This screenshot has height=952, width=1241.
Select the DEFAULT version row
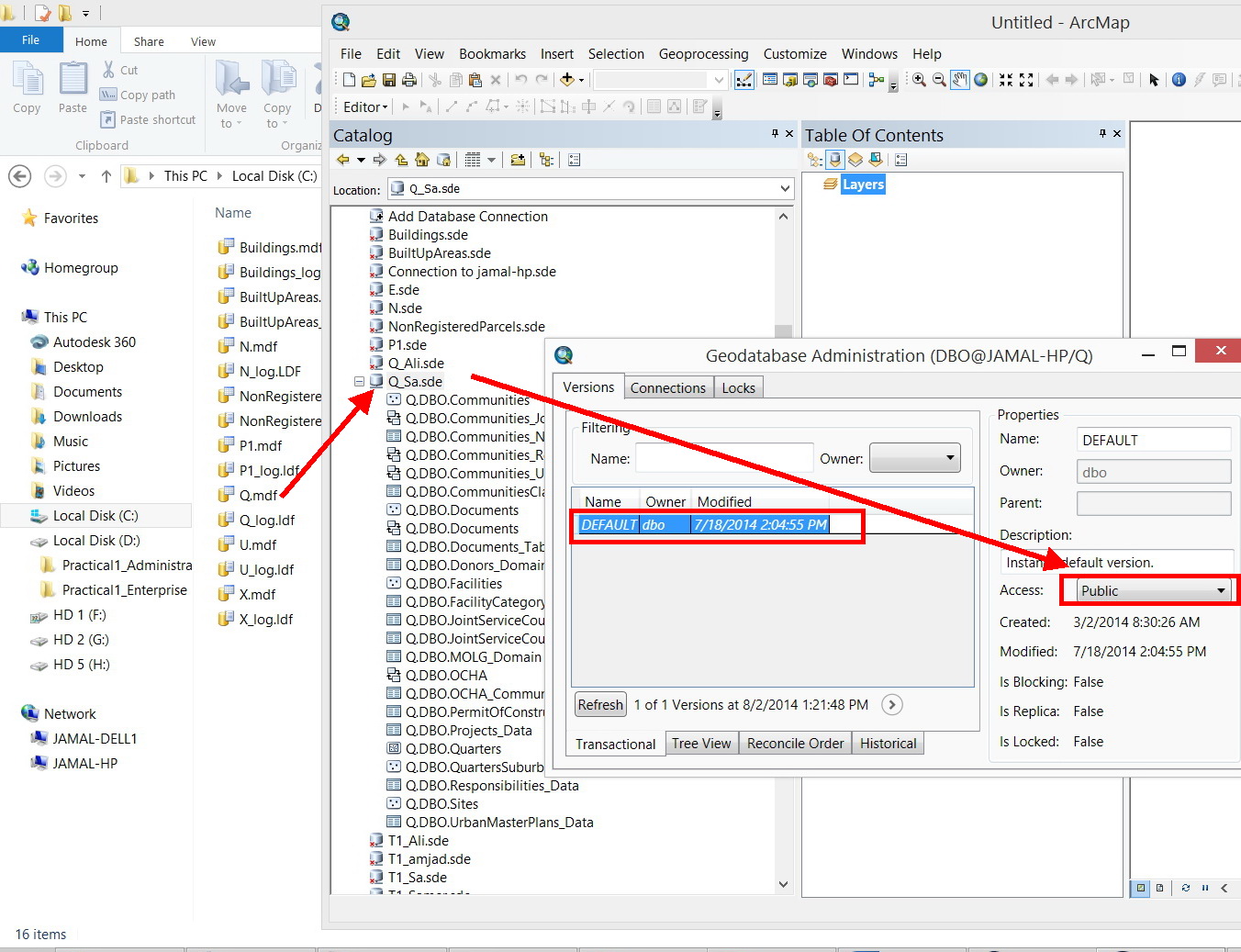(x=704, y=524)
